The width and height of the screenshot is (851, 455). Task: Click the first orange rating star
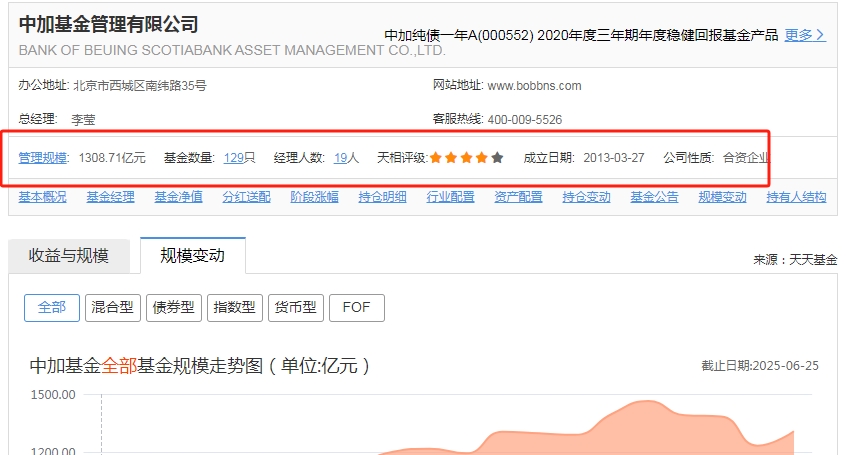click(x=435, y=158)
